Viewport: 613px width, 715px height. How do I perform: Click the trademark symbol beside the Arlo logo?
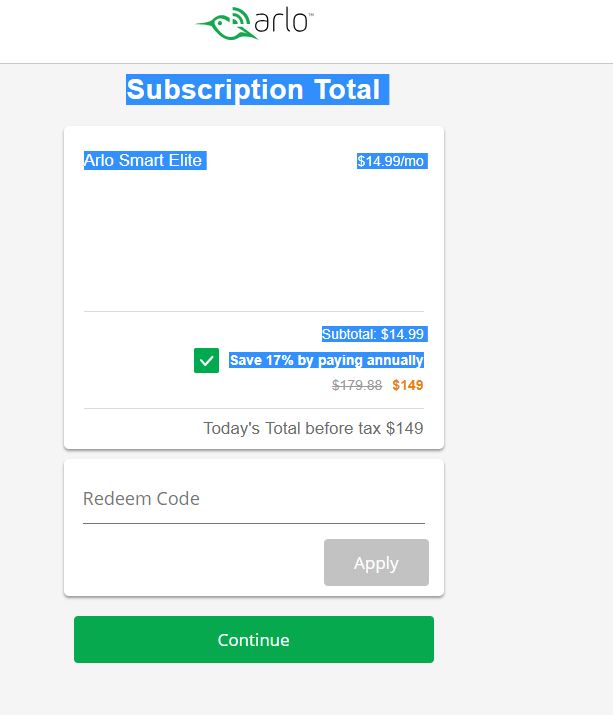[x=311, y=14]
